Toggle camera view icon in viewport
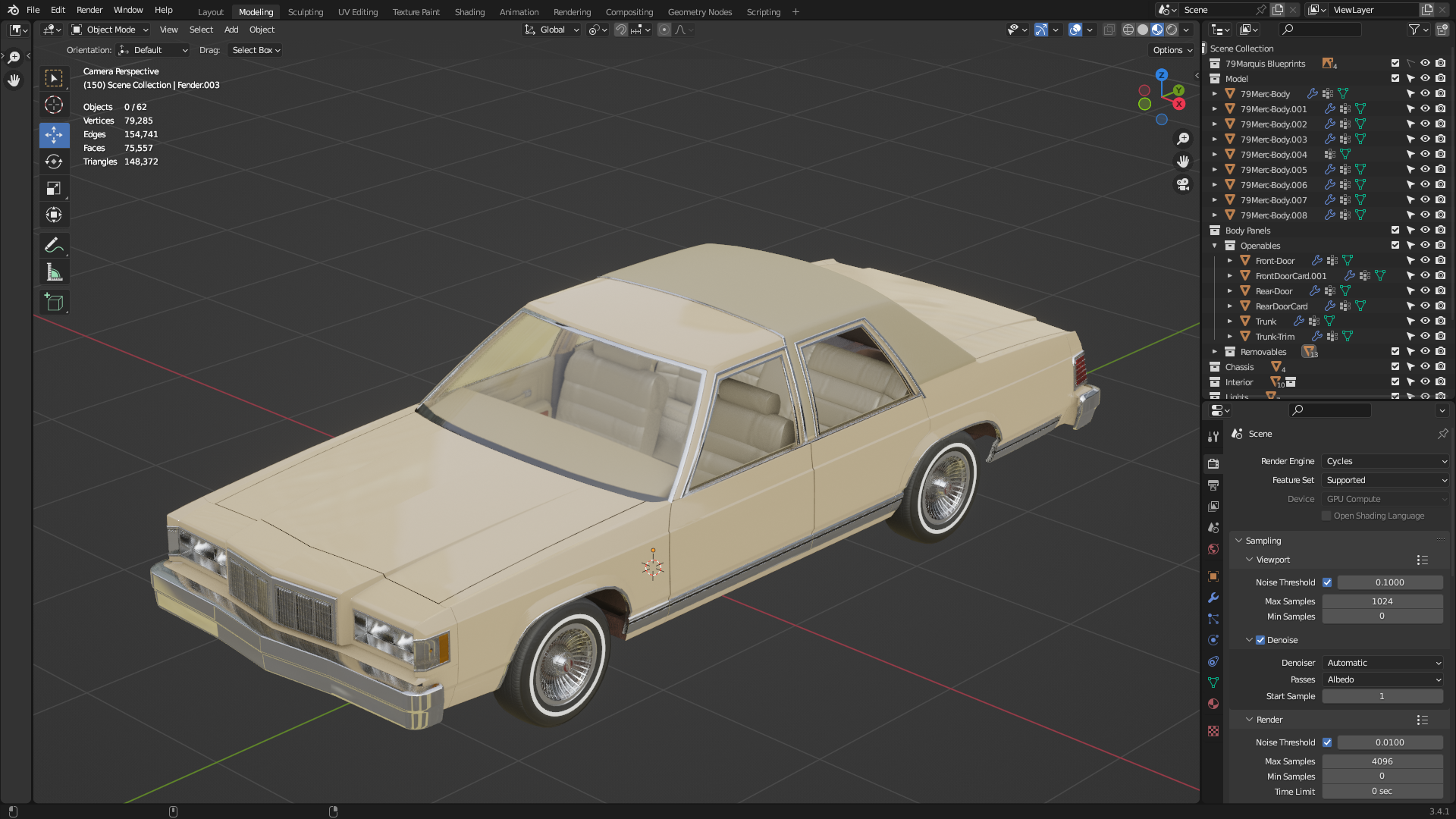This screenshot has height=819, width=1456. click(x=1182, y=184)
